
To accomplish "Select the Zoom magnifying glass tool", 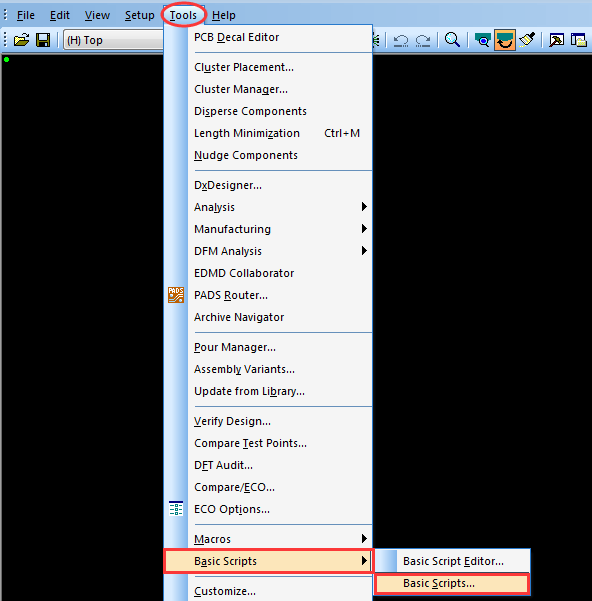I will tap(453, 40).
